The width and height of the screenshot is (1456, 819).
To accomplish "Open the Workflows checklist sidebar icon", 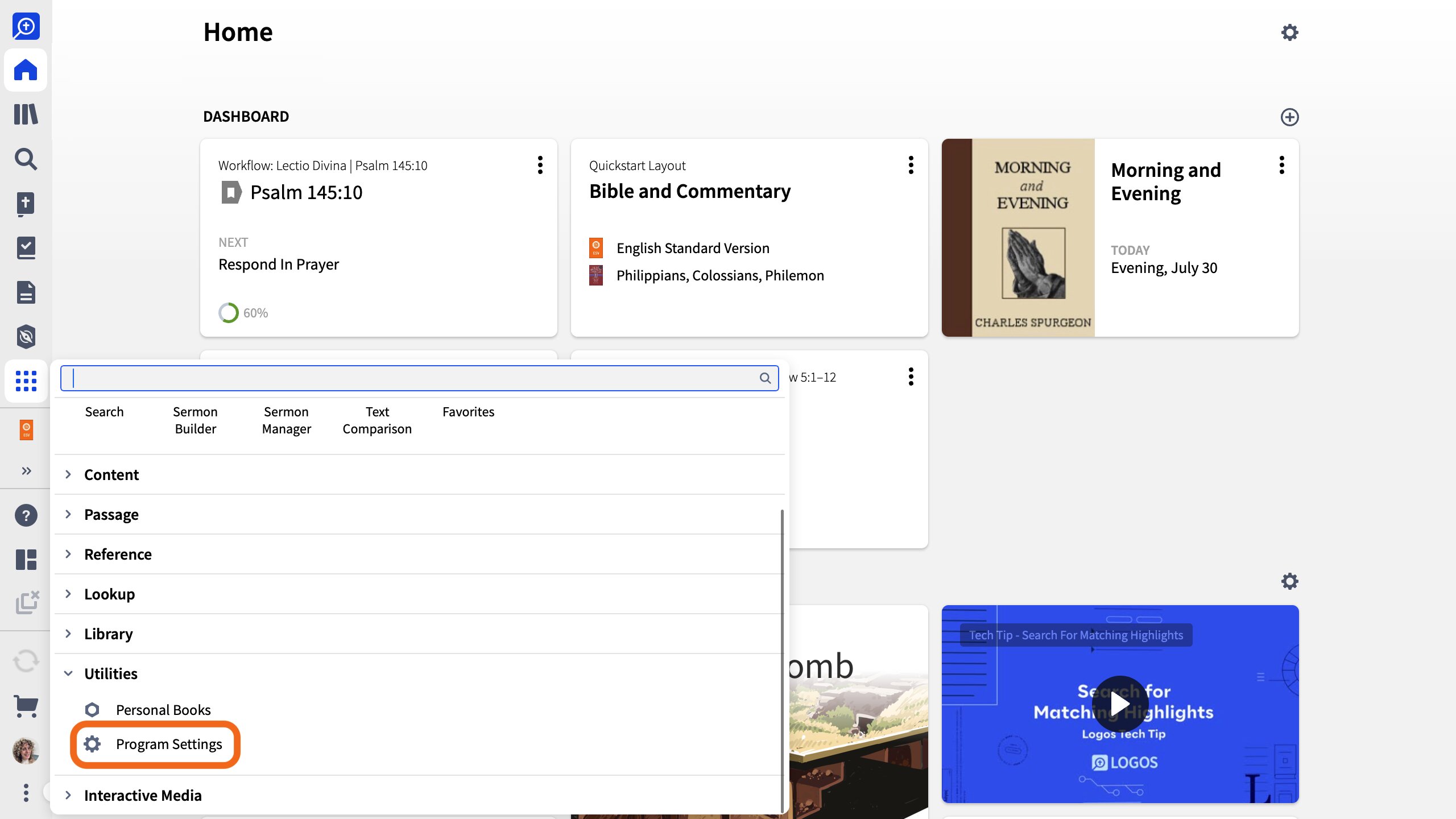I will (x=26, y=248).
